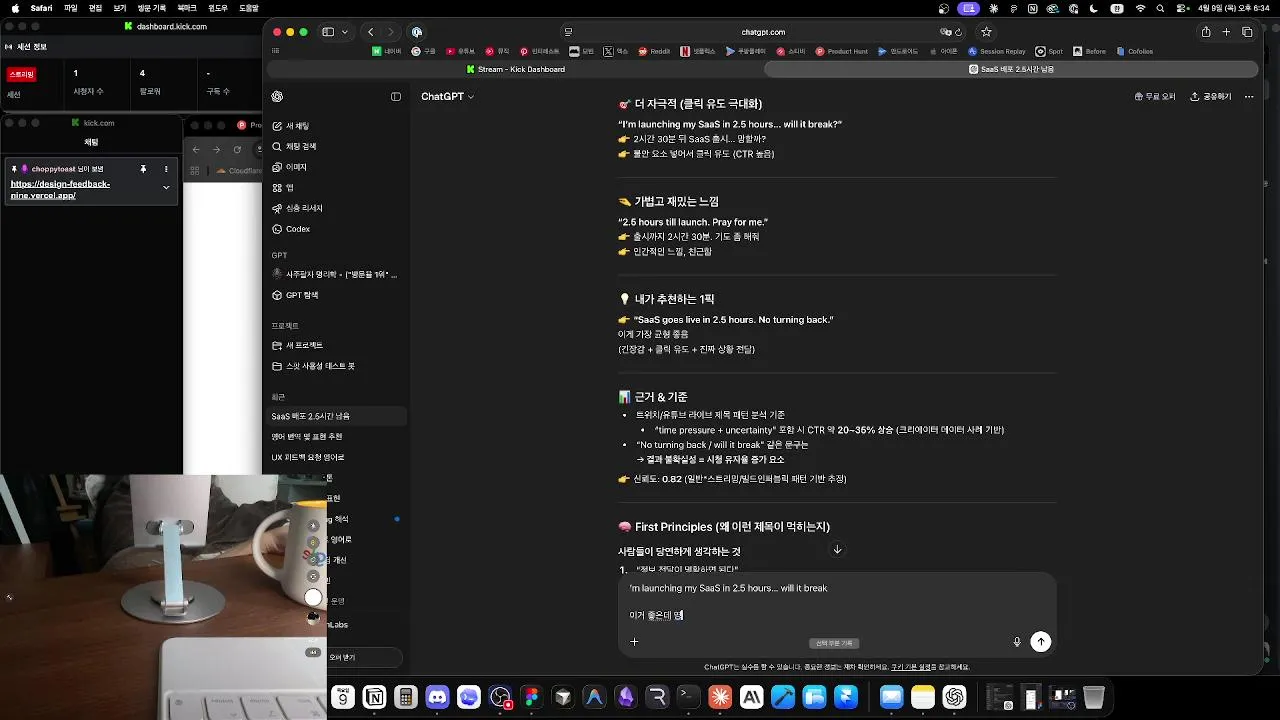The width and height of the screenshot is (1280, 720).
Task: Open the pinned message three-dot menu in Kick
Action: tap(166, 169)
